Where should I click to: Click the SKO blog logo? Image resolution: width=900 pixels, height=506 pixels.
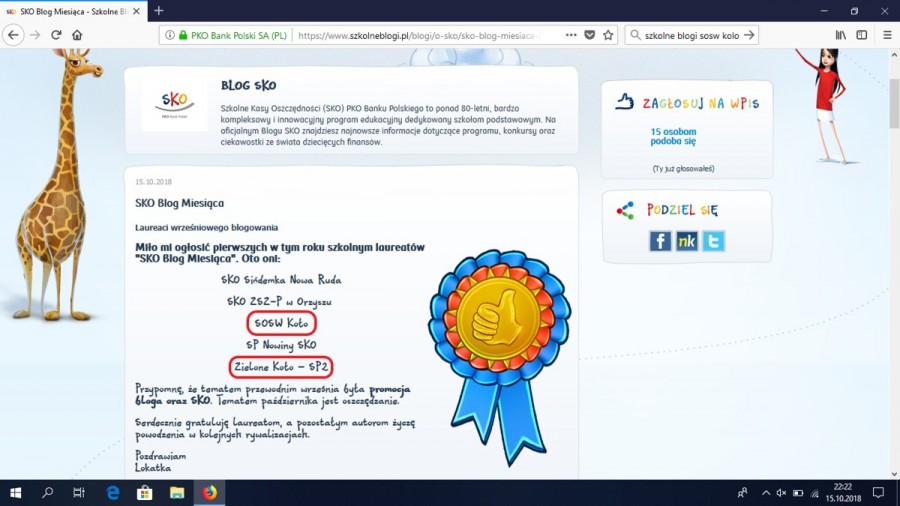(174, 104)
